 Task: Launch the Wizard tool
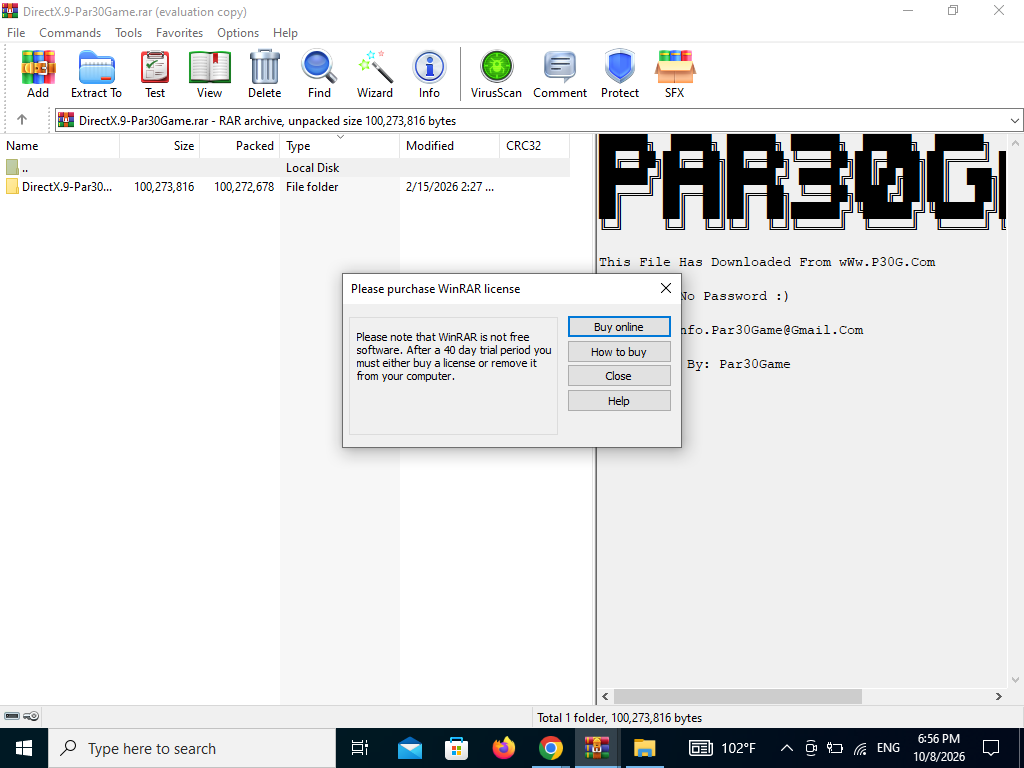click(x=375, y=74)
